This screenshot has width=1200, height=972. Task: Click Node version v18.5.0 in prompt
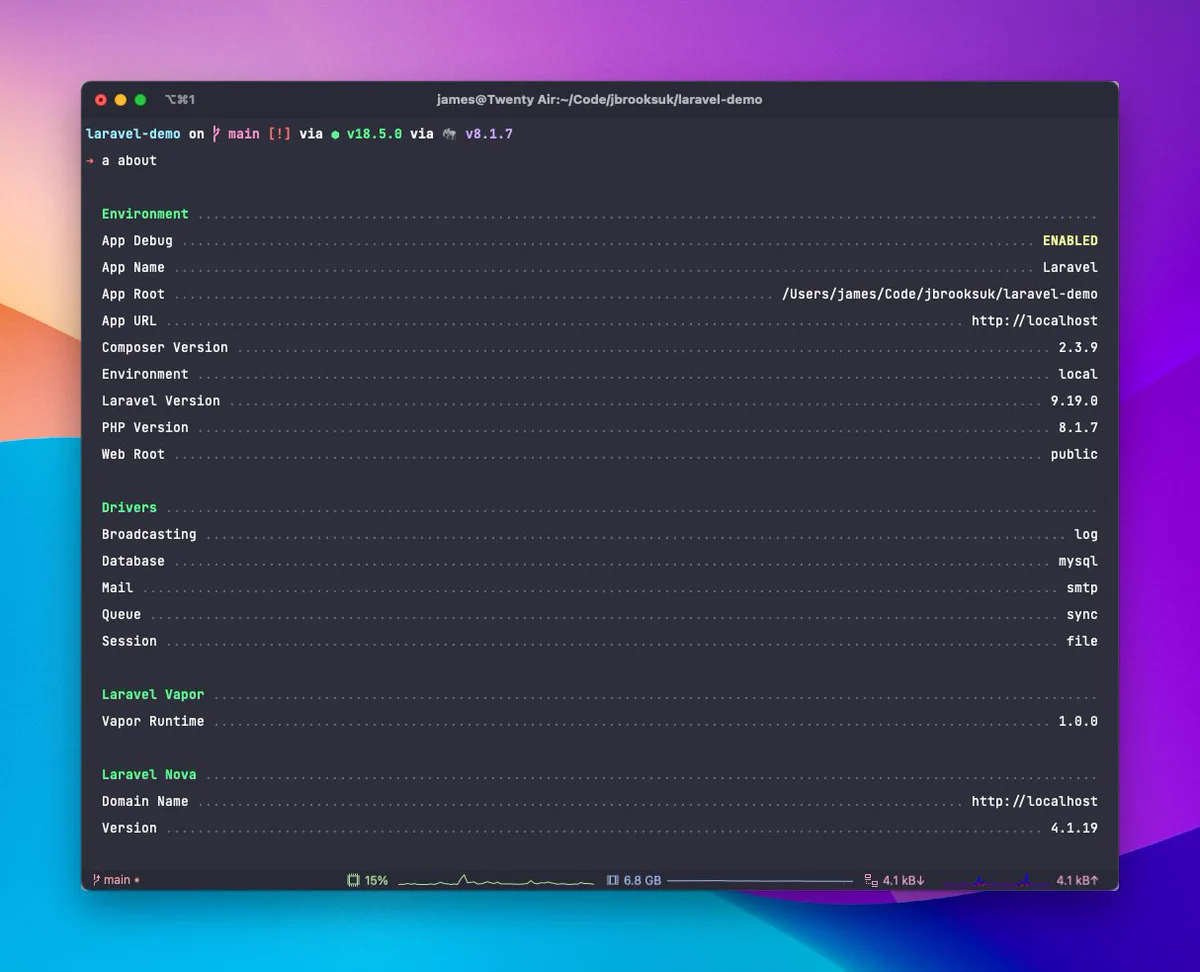point(374,133)
